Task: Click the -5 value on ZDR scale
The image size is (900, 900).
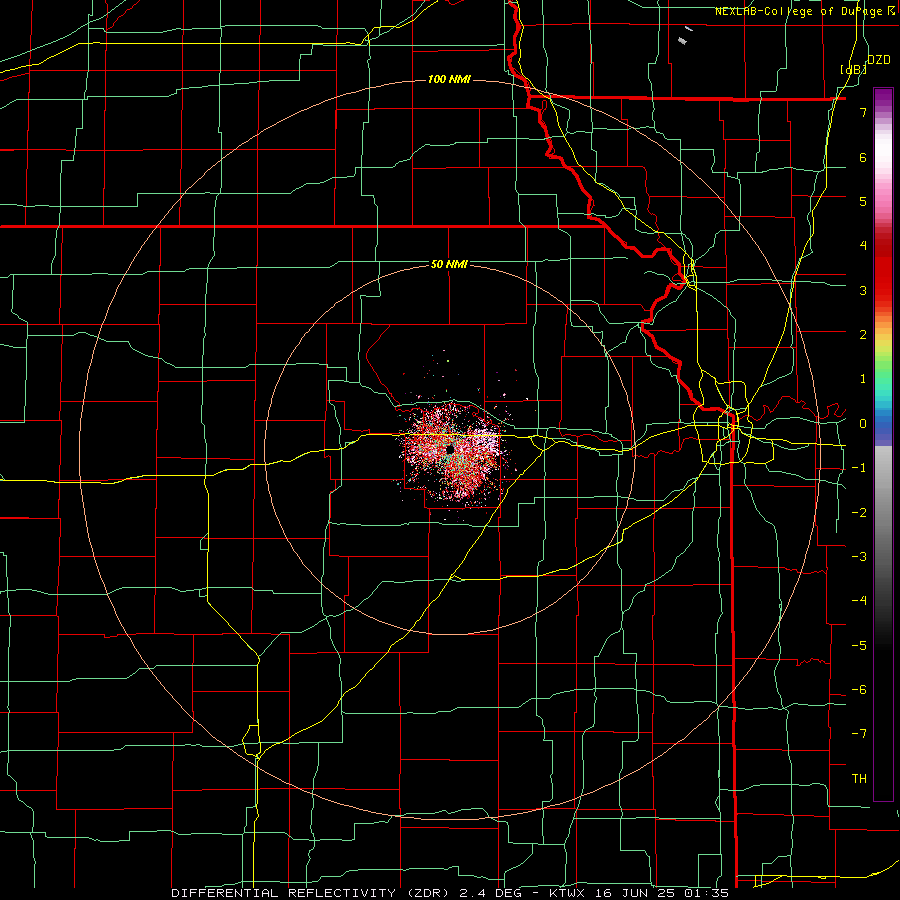Action: coord(859,646)
